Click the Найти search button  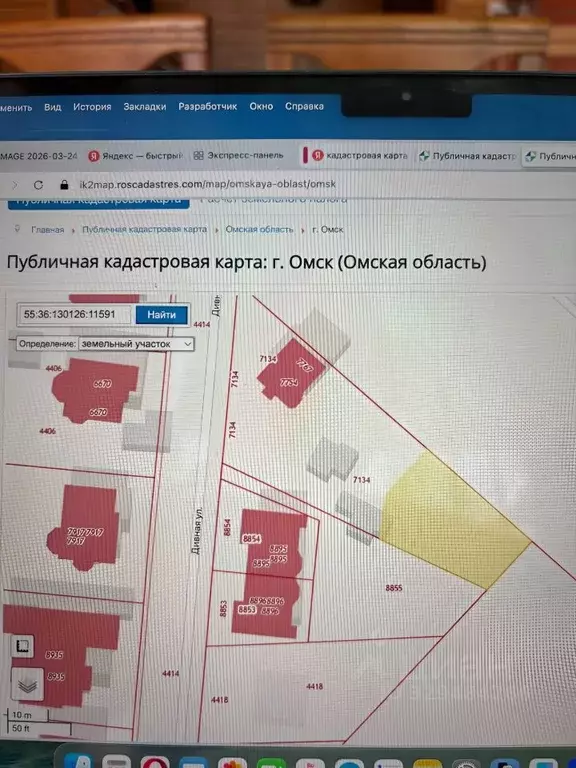(161, 315)
